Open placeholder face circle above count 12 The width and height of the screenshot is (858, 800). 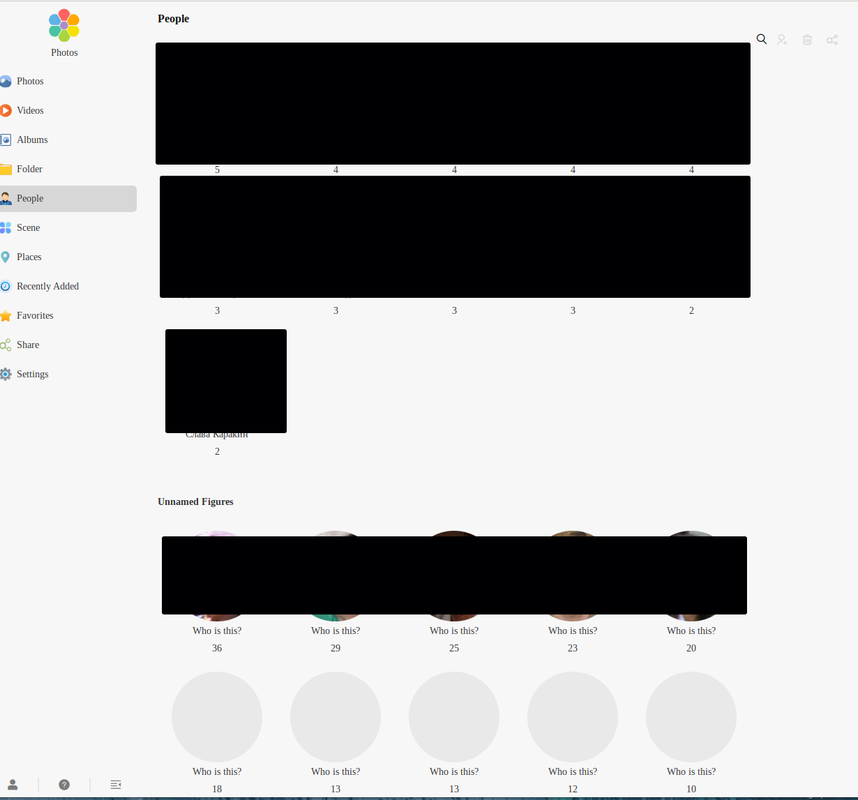(572, 717)
